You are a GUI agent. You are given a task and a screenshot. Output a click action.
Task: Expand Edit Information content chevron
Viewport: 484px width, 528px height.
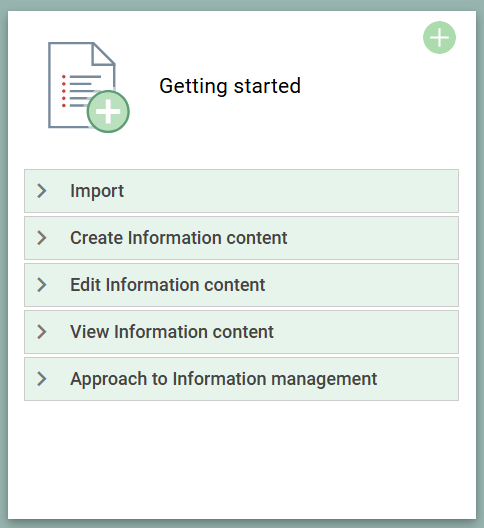[41, 285]
